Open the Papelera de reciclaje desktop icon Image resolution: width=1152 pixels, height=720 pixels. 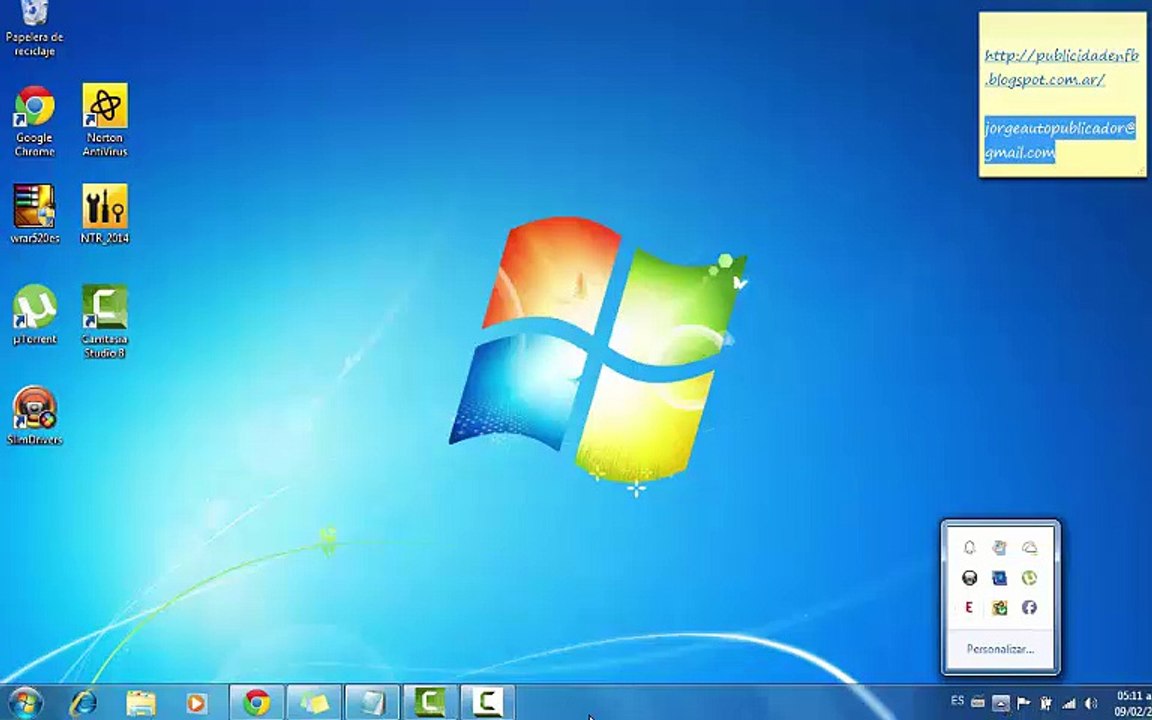(34, 28)
